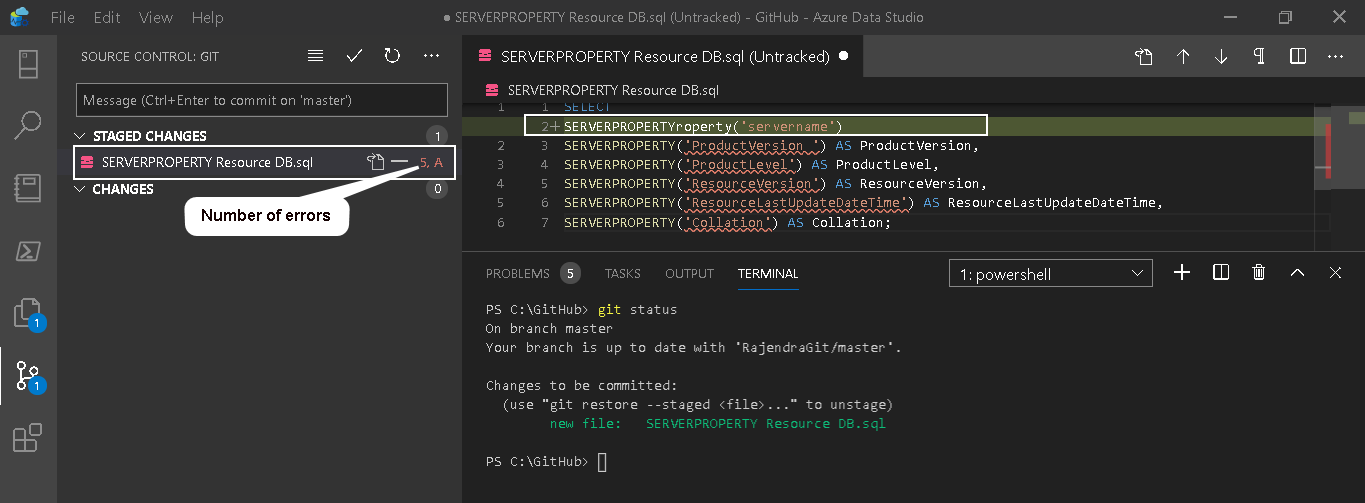The width and height of the screenshot is (1365, 503).
Task: Go to next change with the down arrow
Action: click(x=1221, y=57)
